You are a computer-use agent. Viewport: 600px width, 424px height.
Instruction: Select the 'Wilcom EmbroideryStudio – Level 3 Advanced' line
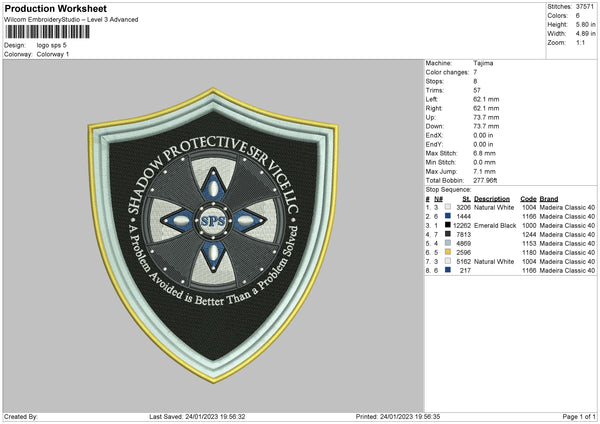point(71,20)
